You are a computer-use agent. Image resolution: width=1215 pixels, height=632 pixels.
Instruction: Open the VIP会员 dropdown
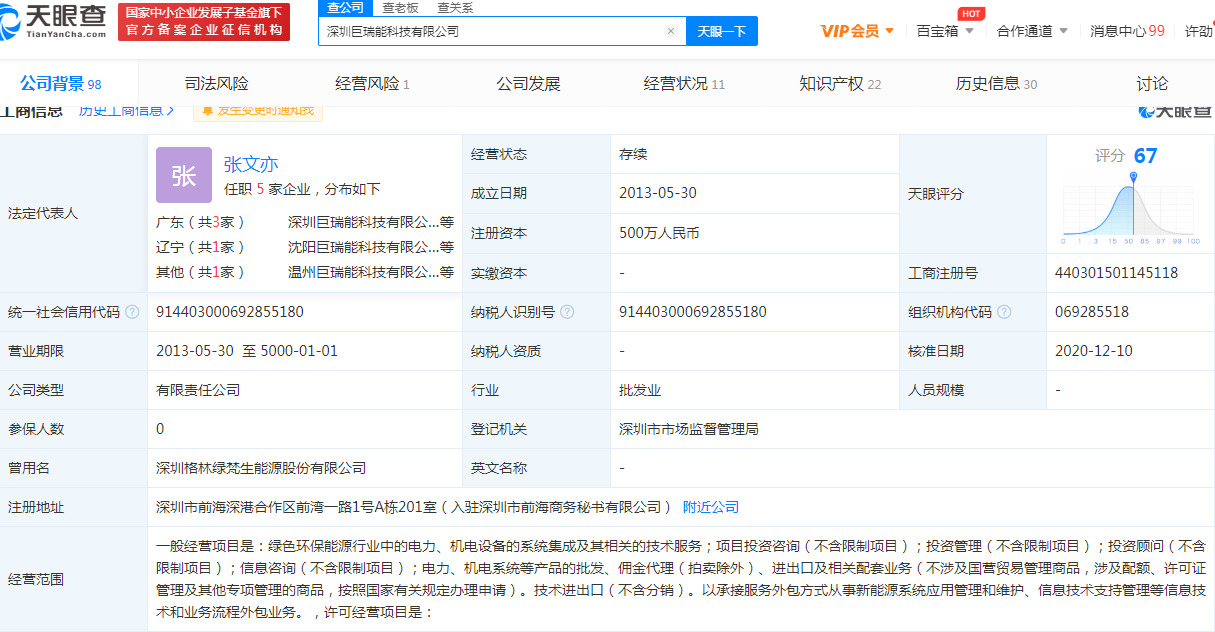[857, 31]
